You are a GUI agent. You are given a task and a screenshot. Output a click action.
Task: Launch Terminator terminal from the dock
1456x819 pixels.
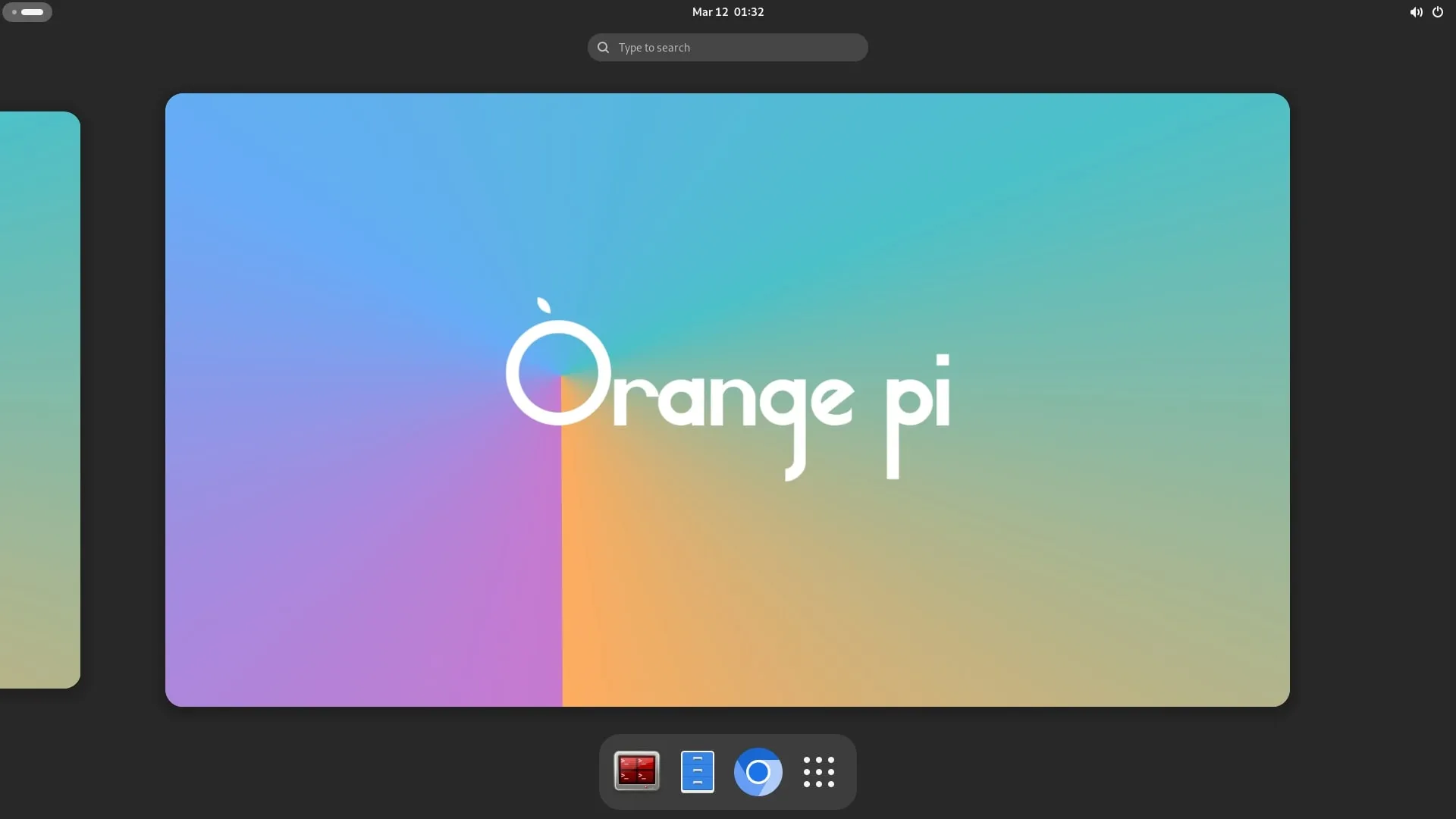[636, 771]
